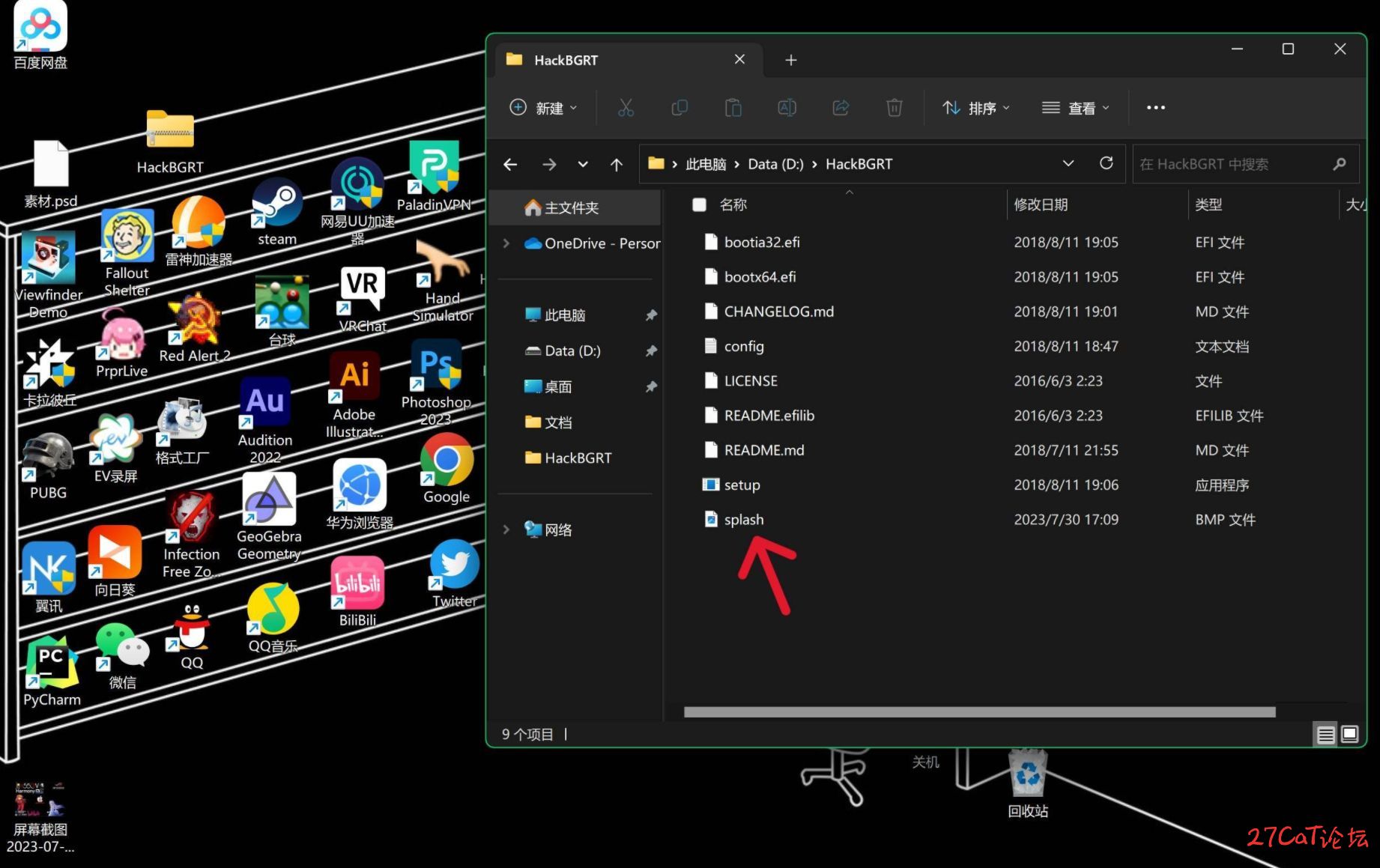
Task: Switch to large thumbnails view icon
Action: pyautogui.click(x=1350, y=735)
